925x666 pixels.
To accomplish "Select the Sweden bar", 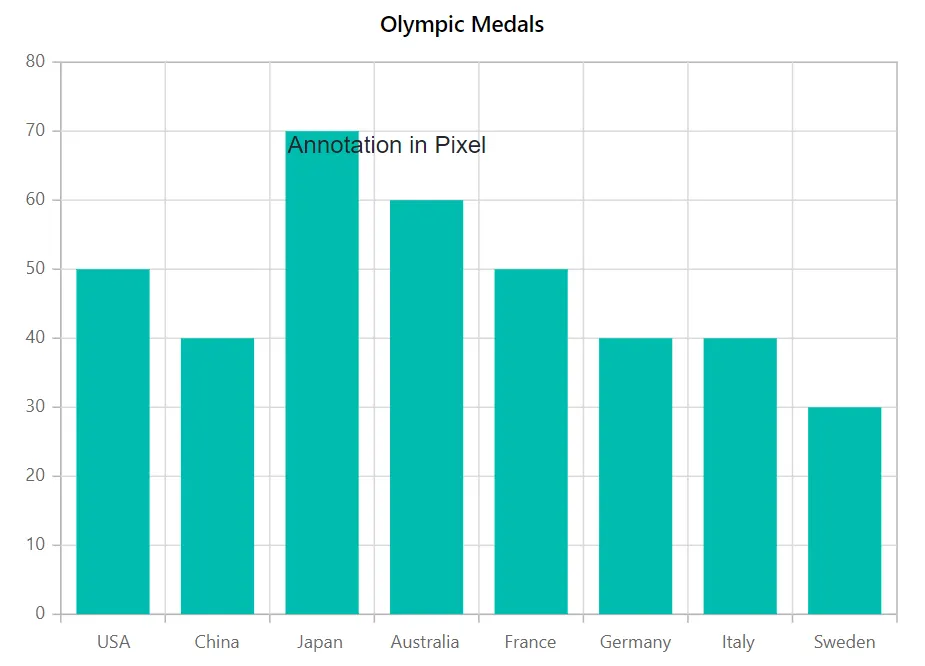I will point(844,510).
